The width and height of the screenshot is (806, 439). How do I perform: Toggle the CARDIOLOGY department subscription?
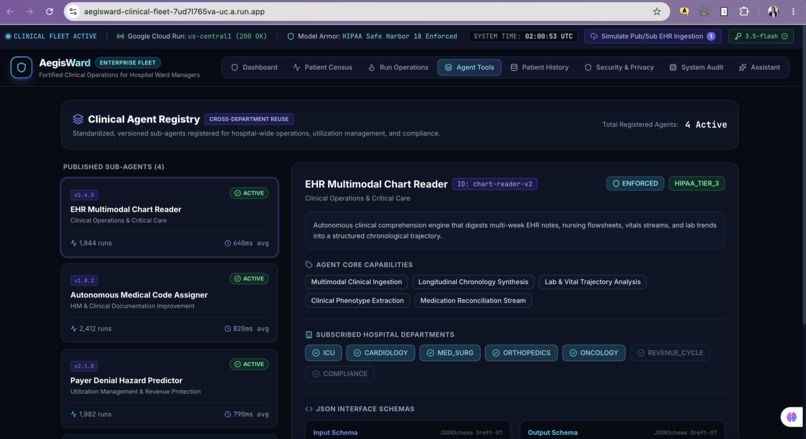coord(380,353)
